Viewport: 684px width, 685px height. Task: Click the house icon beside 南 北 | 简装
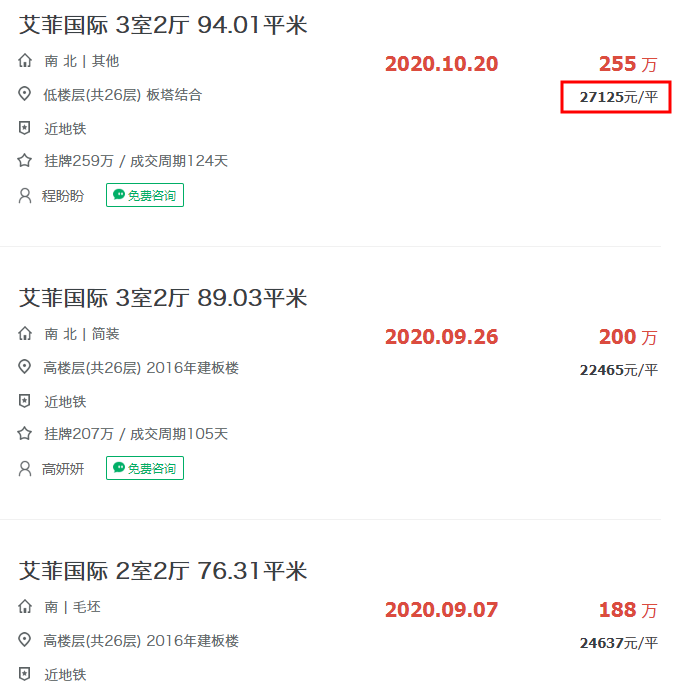(x=26, y=333)
